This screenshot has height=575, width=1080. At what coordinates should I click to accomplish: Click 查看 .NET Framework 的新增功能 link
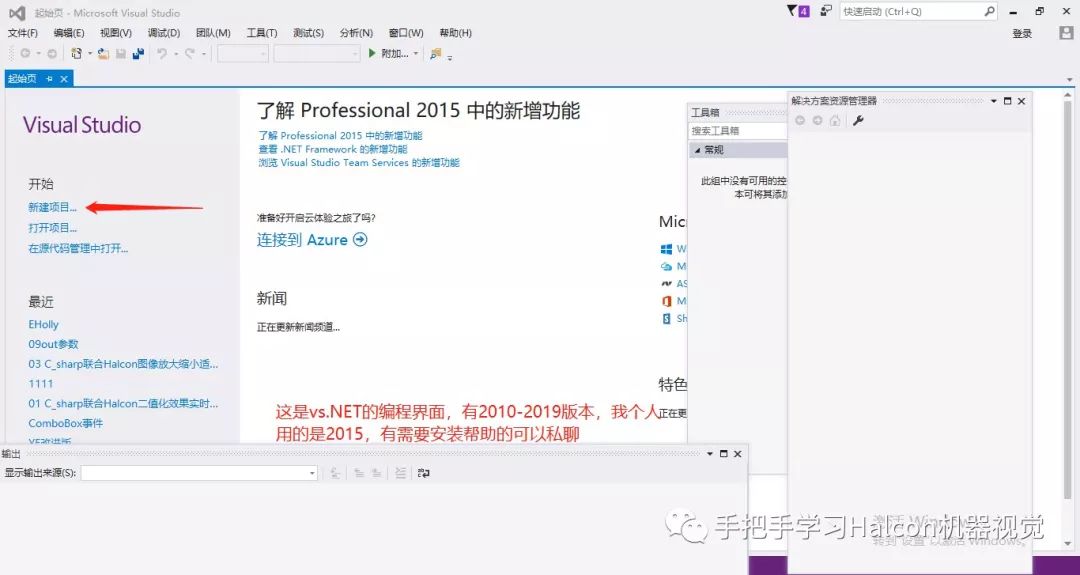333,149
